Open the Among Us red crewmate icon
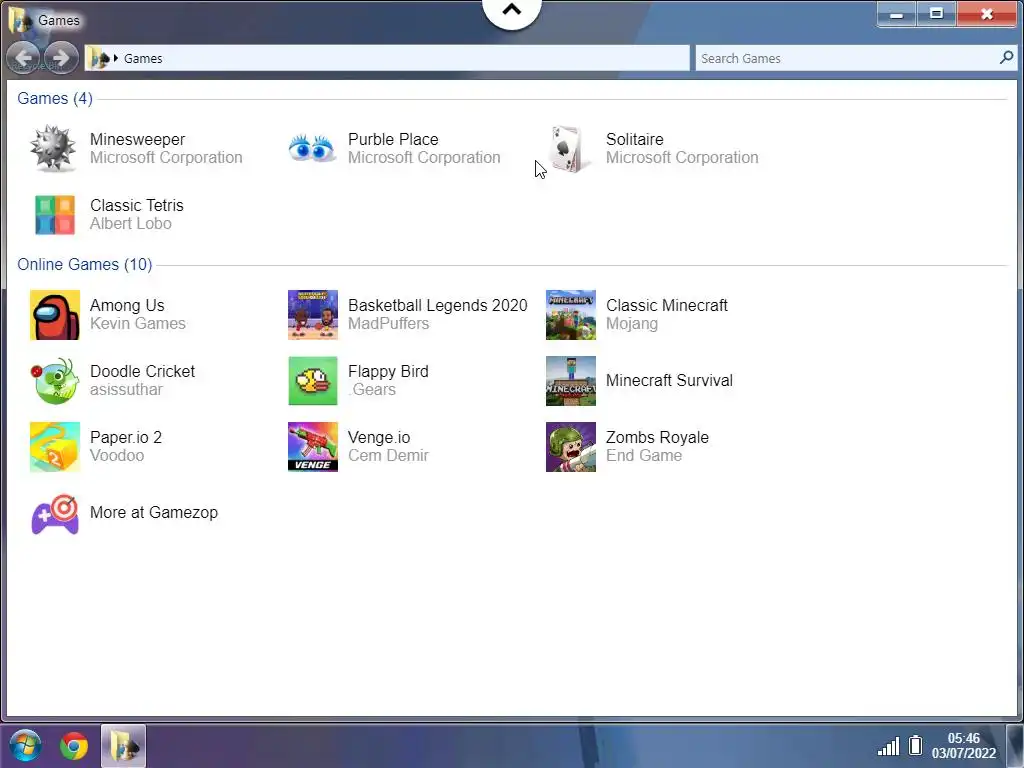 [55, 315]
